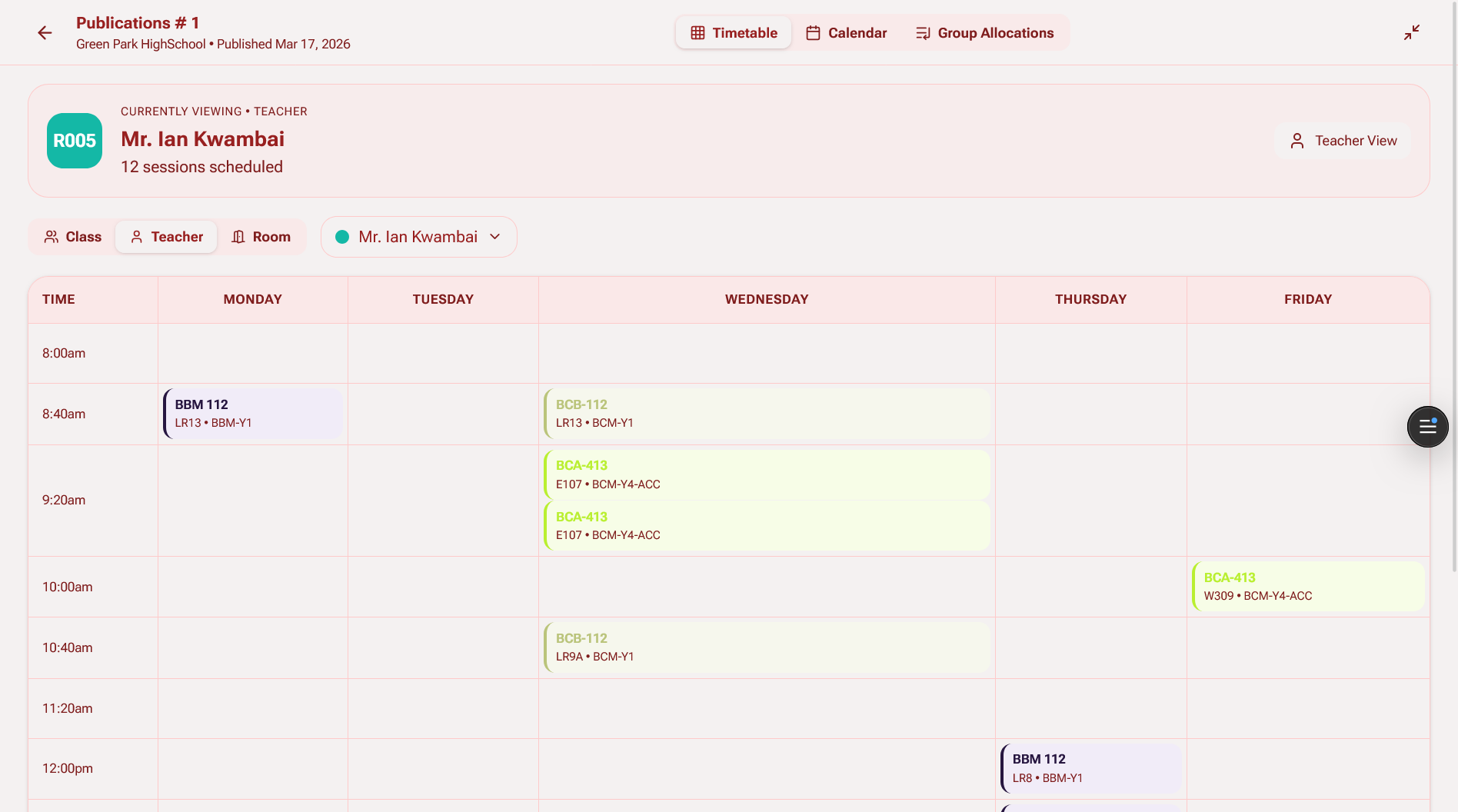The height and width of the screenshot is (812, 1458).
Task: Open the Mr. Ian Kwambai teacher dropdown
Action: [x=418, y=237]
